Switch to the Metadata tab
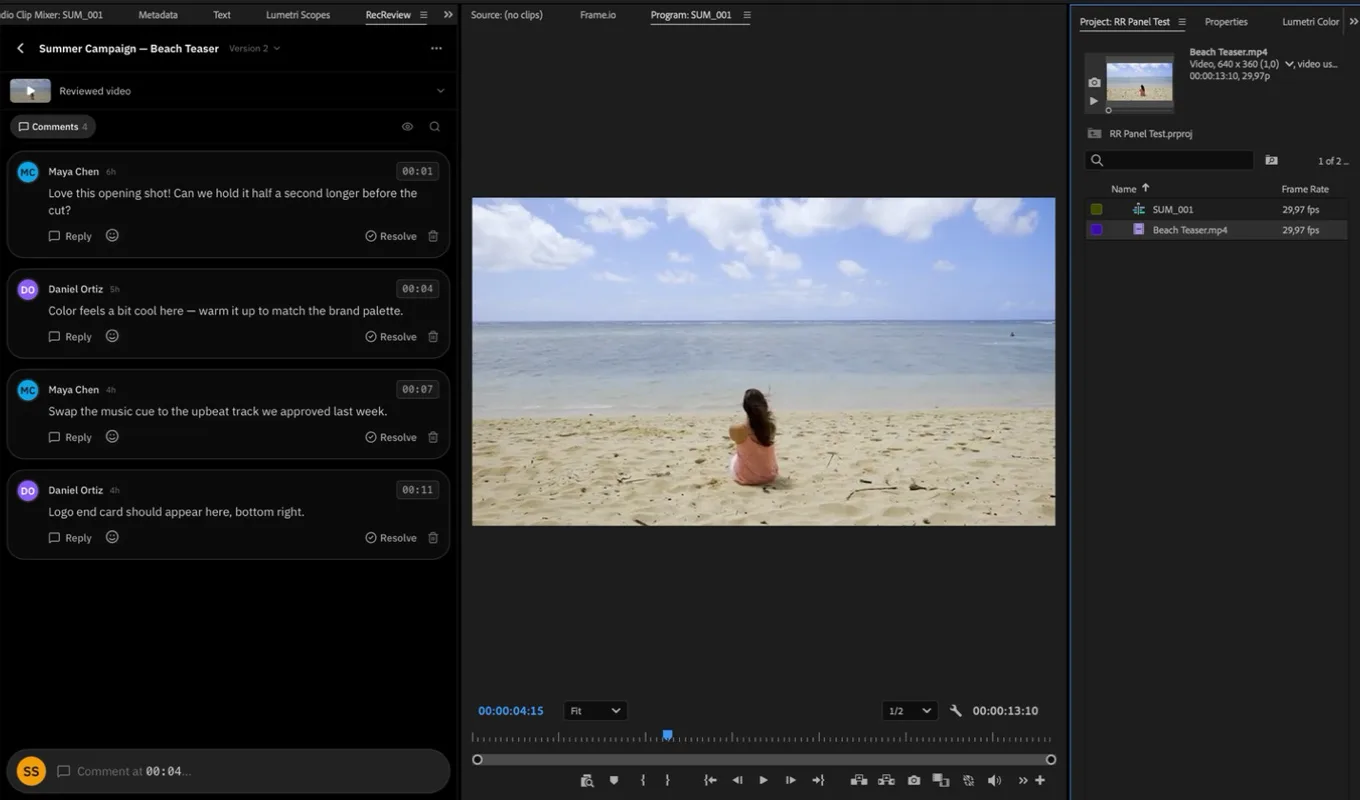The image size is (1360, 800). point(158,15)
